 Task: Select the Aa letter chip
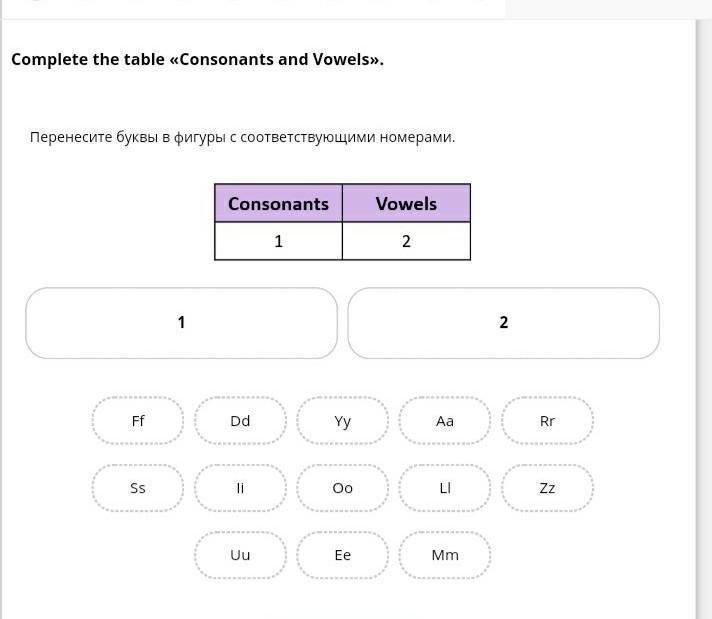pos(445,421)
